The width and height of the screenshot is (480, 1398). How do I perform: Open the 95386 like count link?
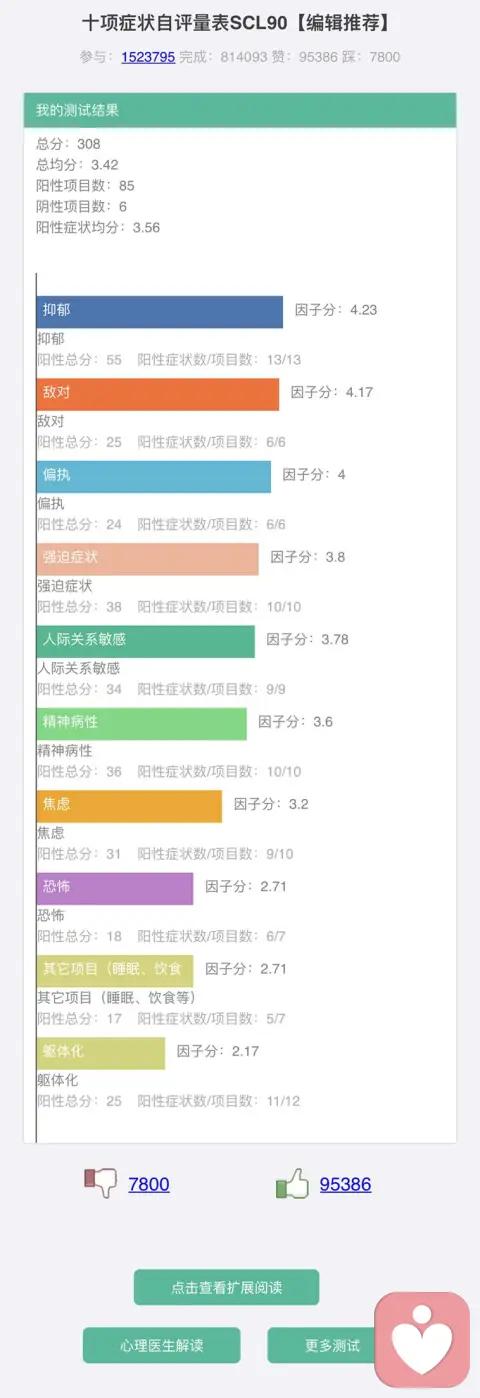pos(345,1185)
